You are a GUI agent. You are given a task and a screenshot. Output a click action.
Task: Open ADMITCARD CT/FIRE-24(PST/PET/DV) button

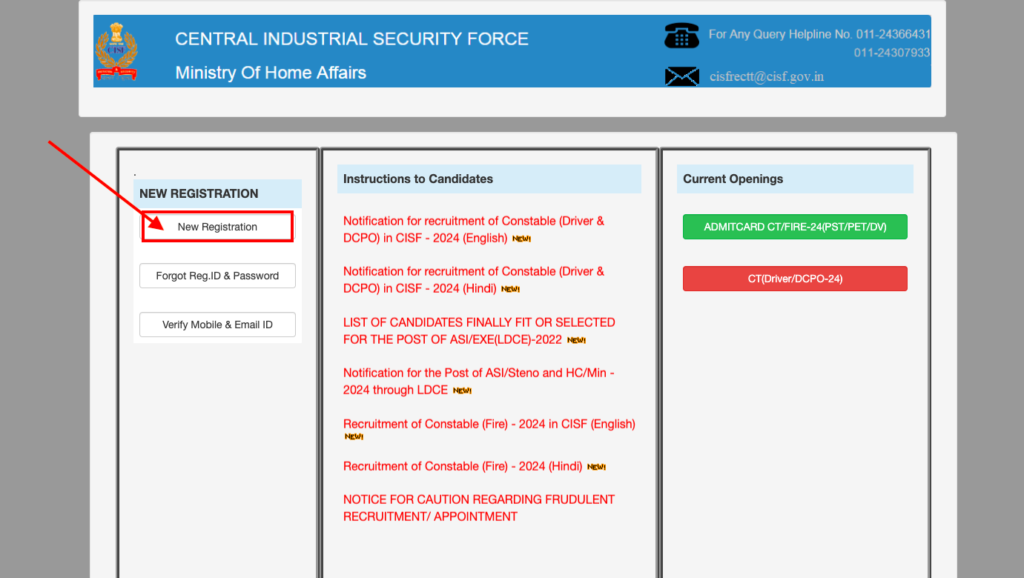pyautogui.click(x=795, y=227)
